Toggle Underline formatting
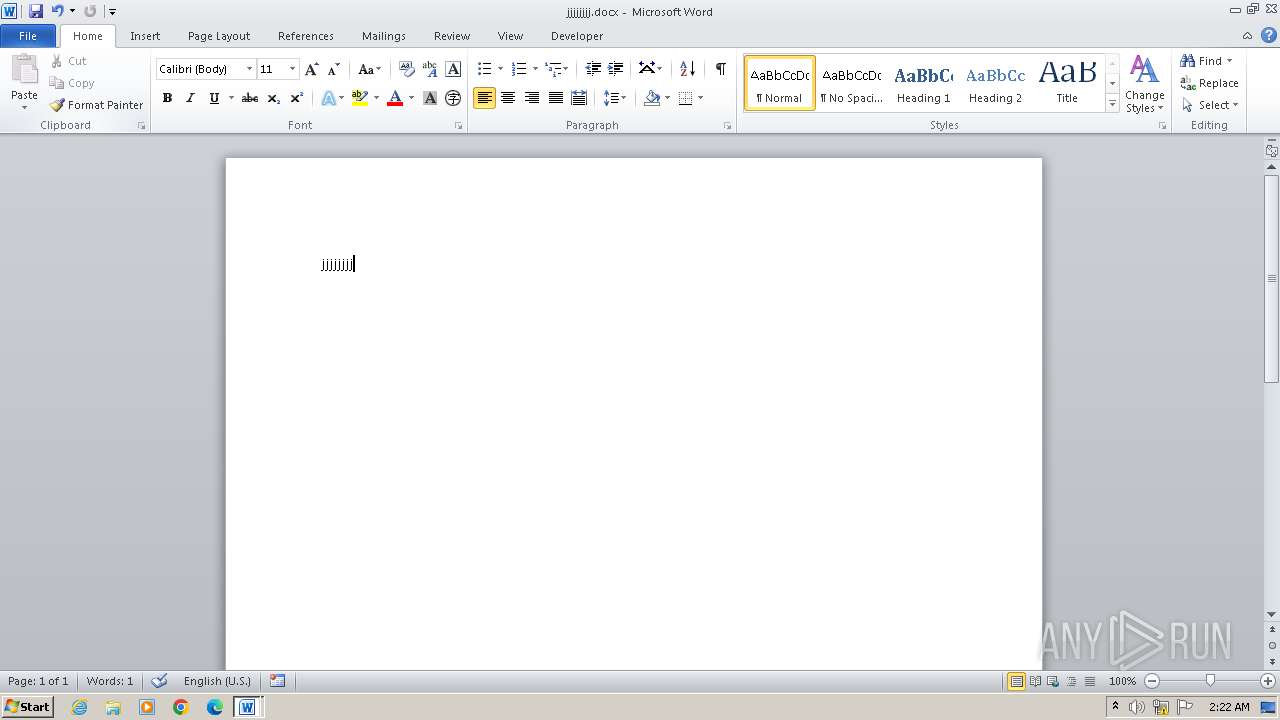Screen dimensions: 1280x720 214,98
